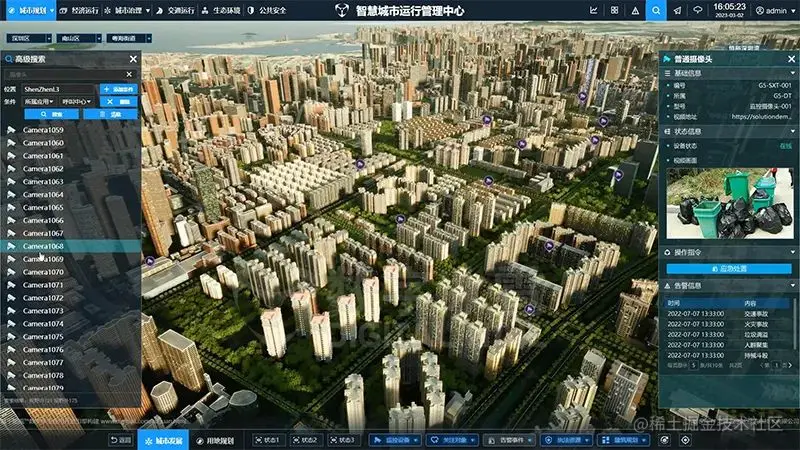Open the 监控设备 dropdown in bottom bar
This screenshot has height=450, width=800.
pos(395,440)
